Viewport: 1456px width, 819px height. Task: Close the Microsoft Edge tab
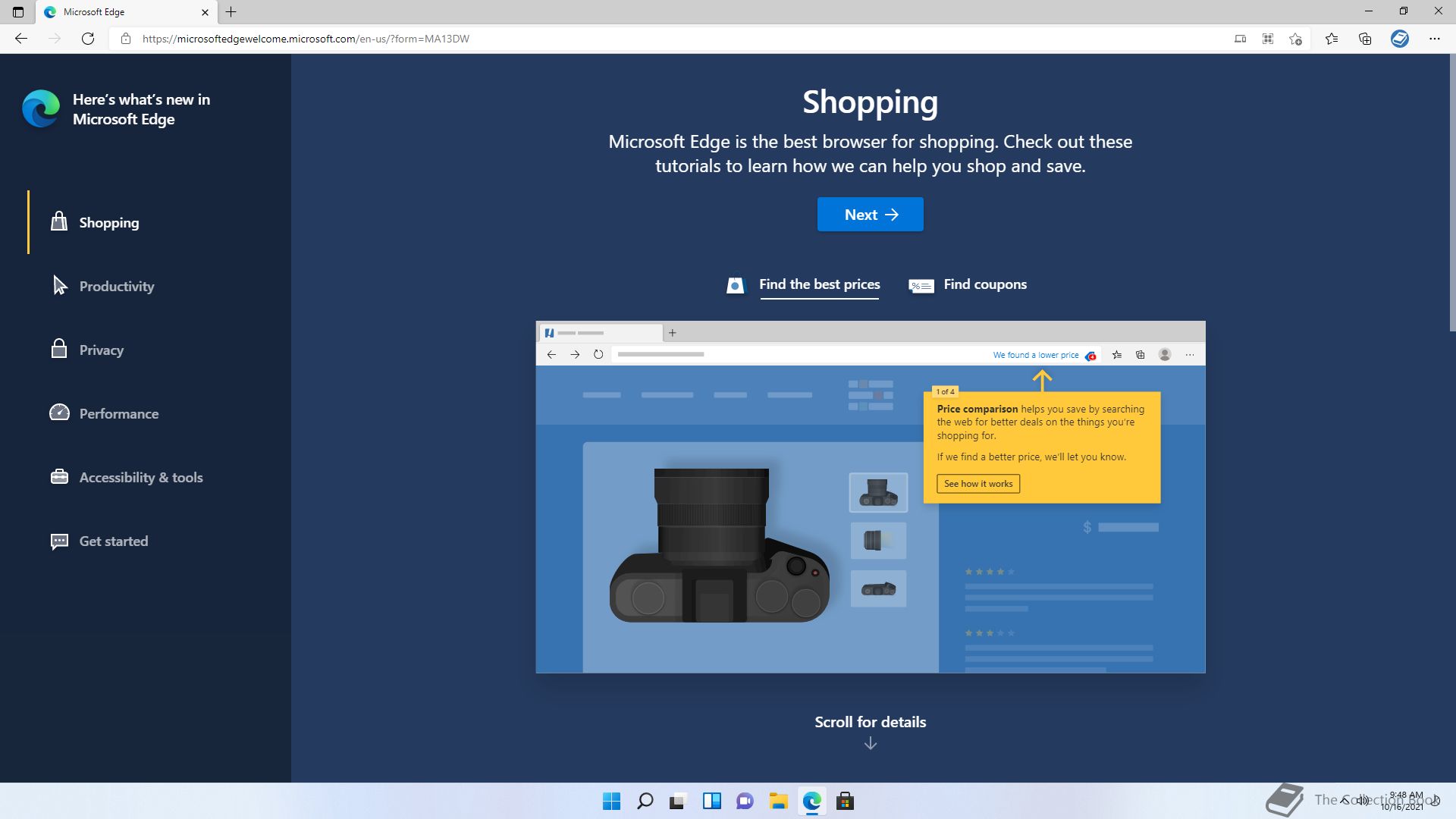point(205,12)
